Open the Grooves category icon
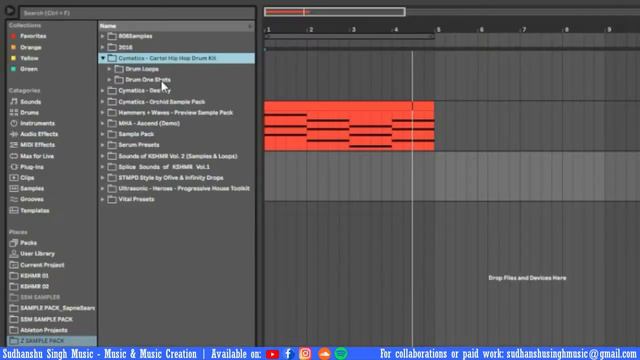Screen dimensions: 640x360 14,199
